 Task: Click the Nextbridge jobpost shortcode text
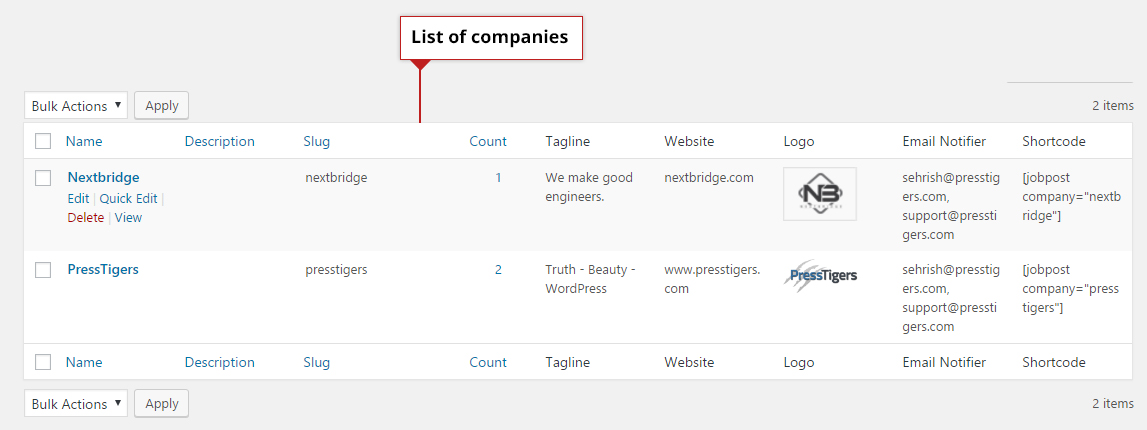[1071, 196]
